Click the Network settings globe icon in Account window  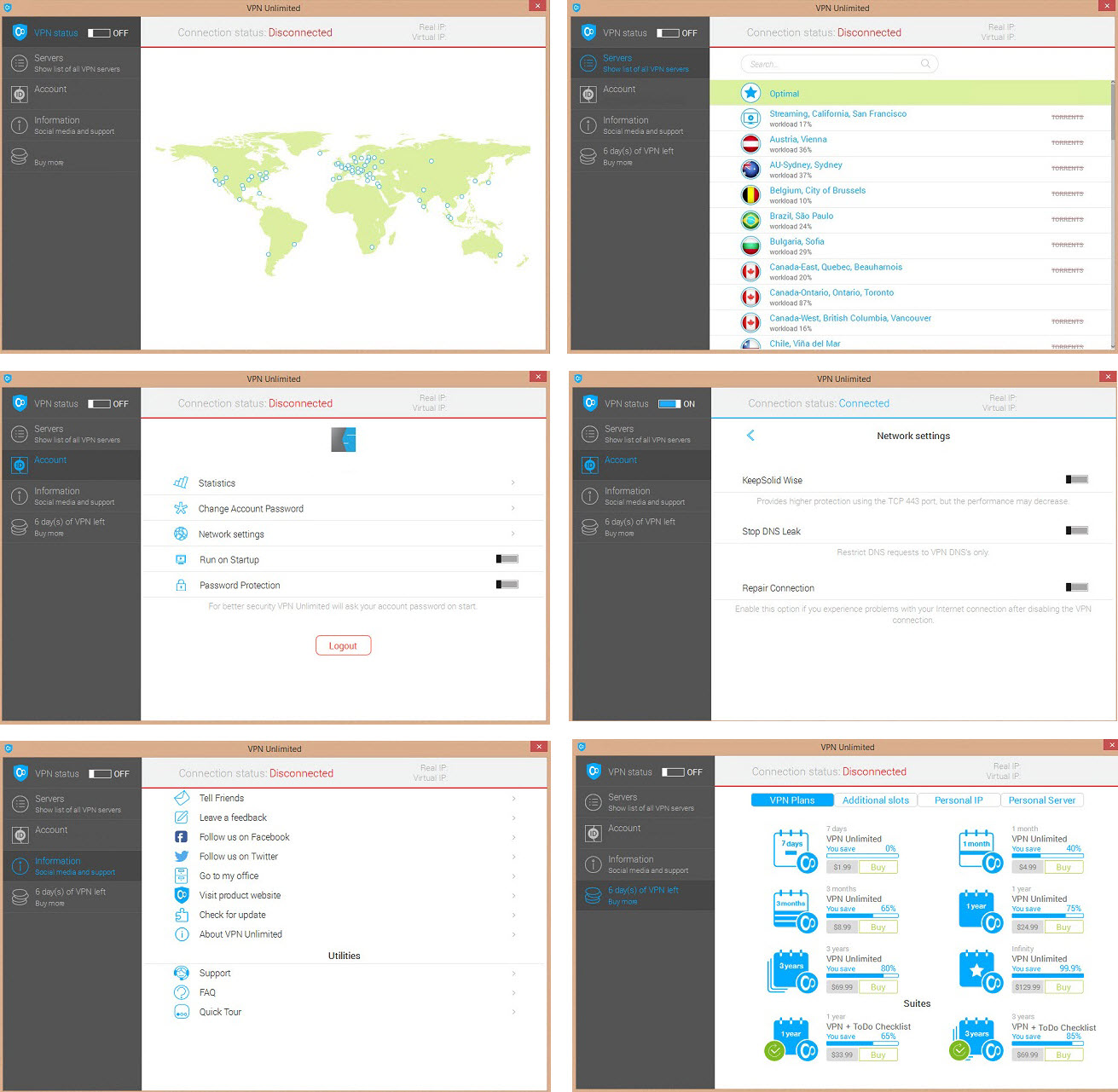pos(181,534)
